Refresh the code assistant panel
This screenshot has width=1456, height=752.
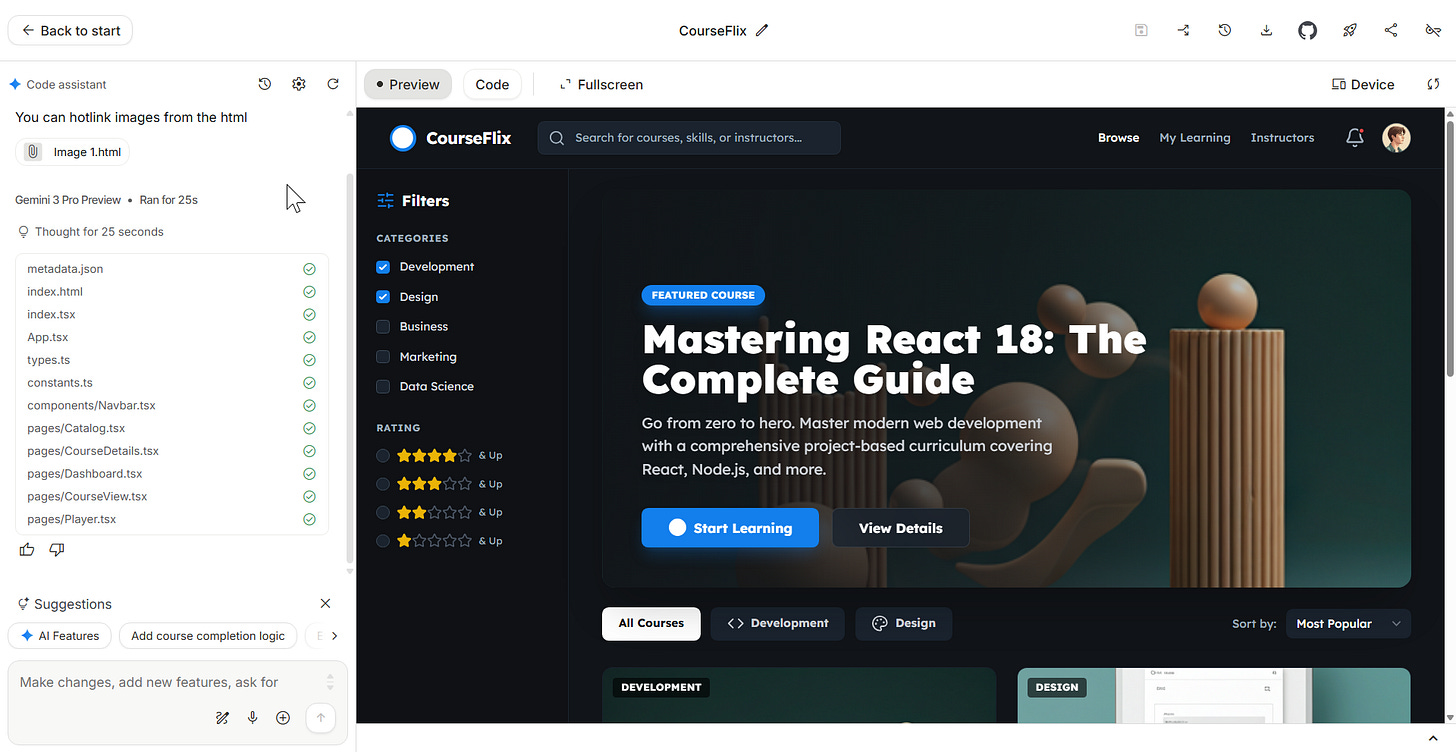point(333,84)
